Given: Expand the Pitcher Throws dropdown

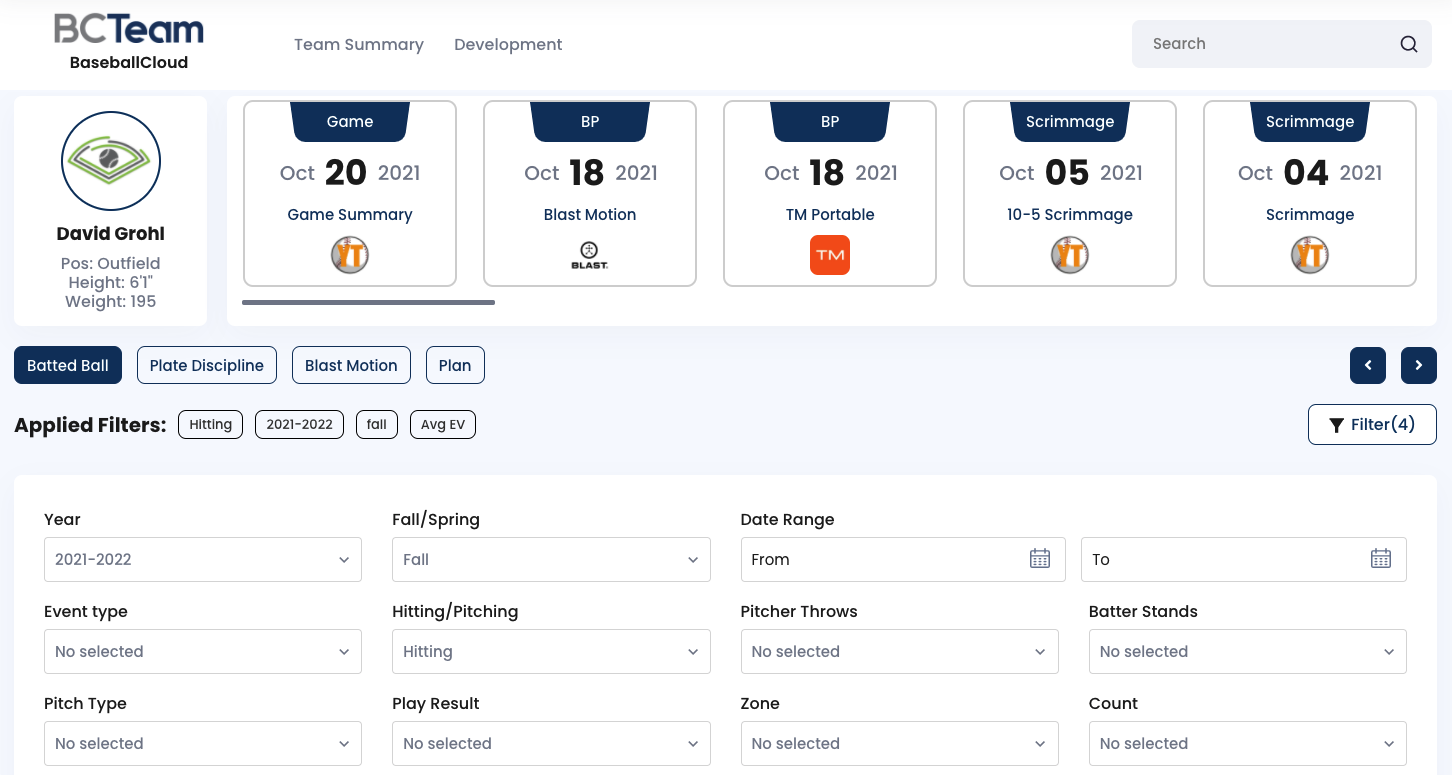Looking at the screenshot, I should coord(899,652).
